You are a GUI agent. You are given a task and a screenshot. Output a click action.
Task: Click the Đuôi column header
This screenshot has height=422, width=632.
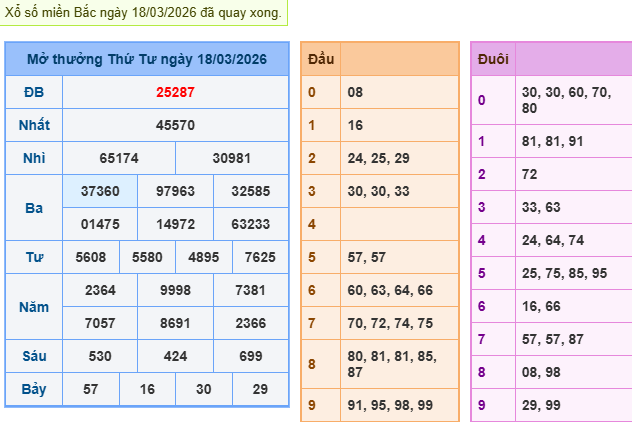(x=493, y=59)
